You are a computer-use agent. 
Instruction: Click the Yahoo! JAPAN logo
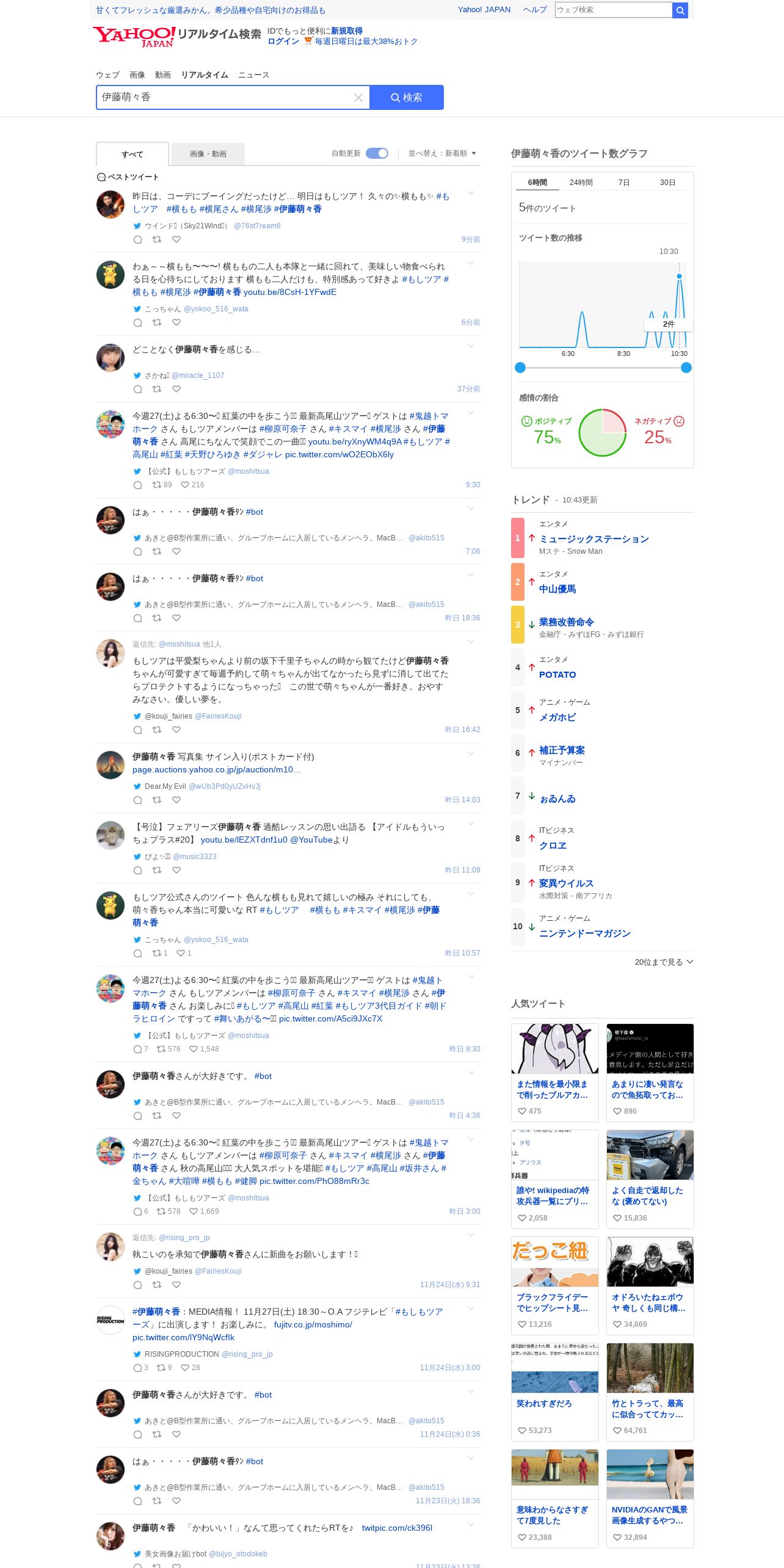[134, 36]
